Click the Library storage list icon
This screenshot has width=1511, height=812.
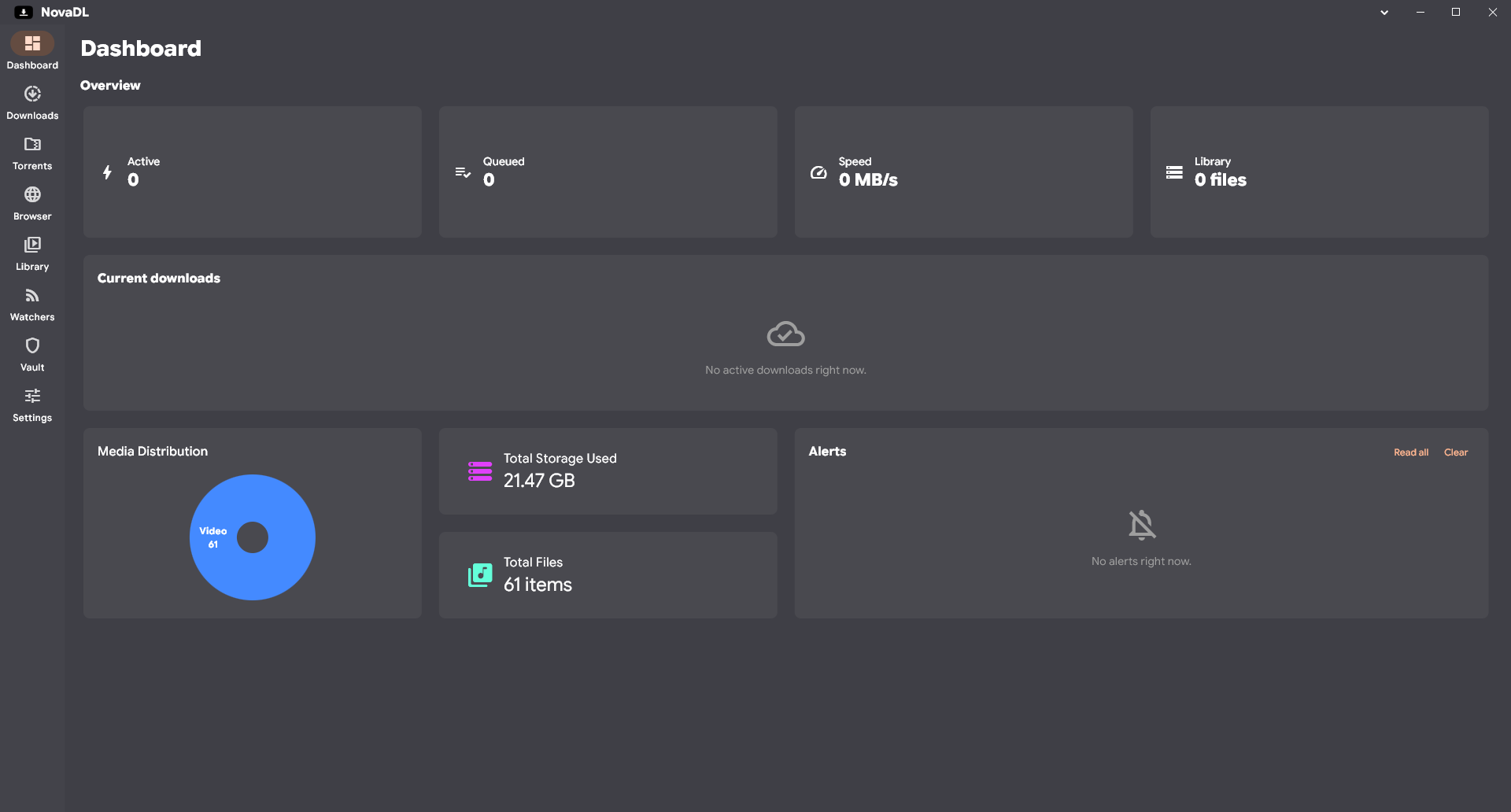click(1174, 172)
